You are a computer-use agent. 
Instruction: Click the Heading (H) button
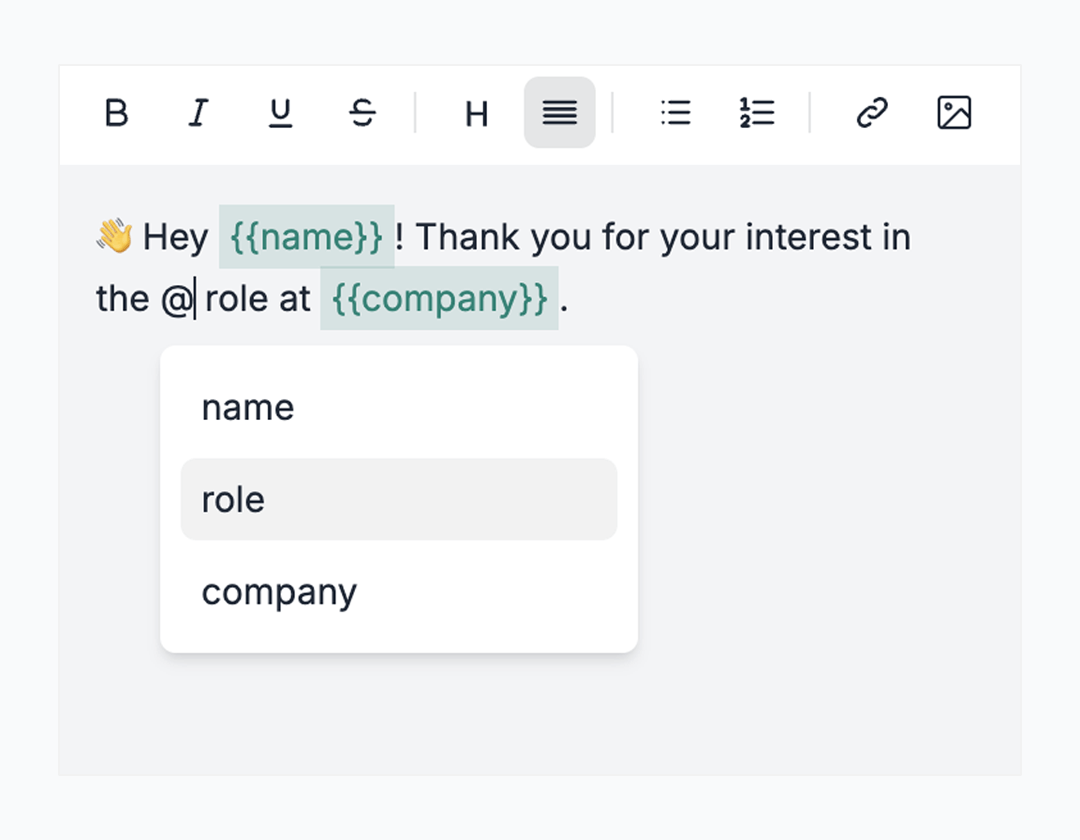(x=477, y=113)
